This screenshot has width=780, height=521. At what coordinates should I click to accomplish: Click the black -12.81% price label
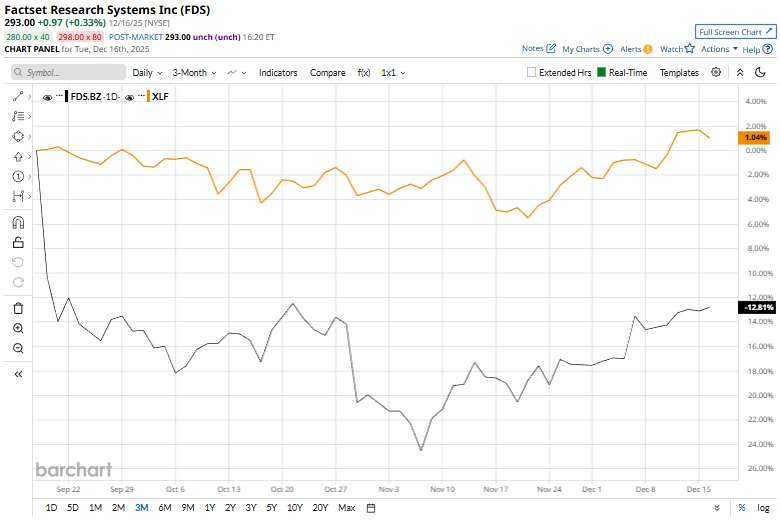coord(757,307)
